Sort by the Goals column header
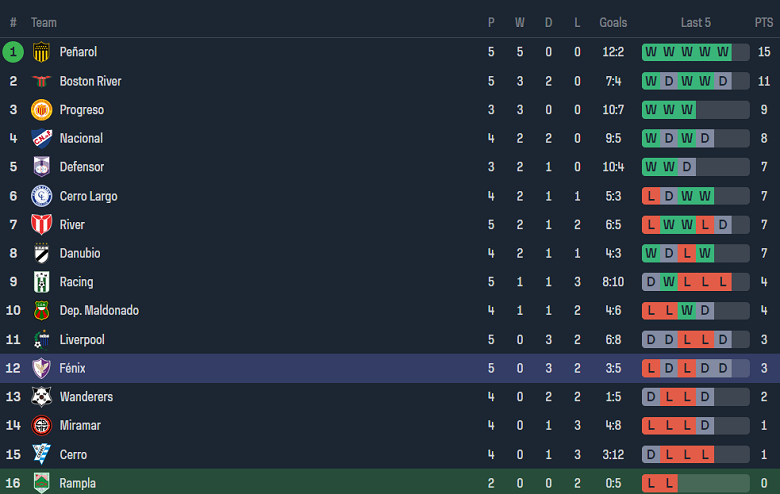The height and width of the screenshot is (494, 780). click(613, 22)
